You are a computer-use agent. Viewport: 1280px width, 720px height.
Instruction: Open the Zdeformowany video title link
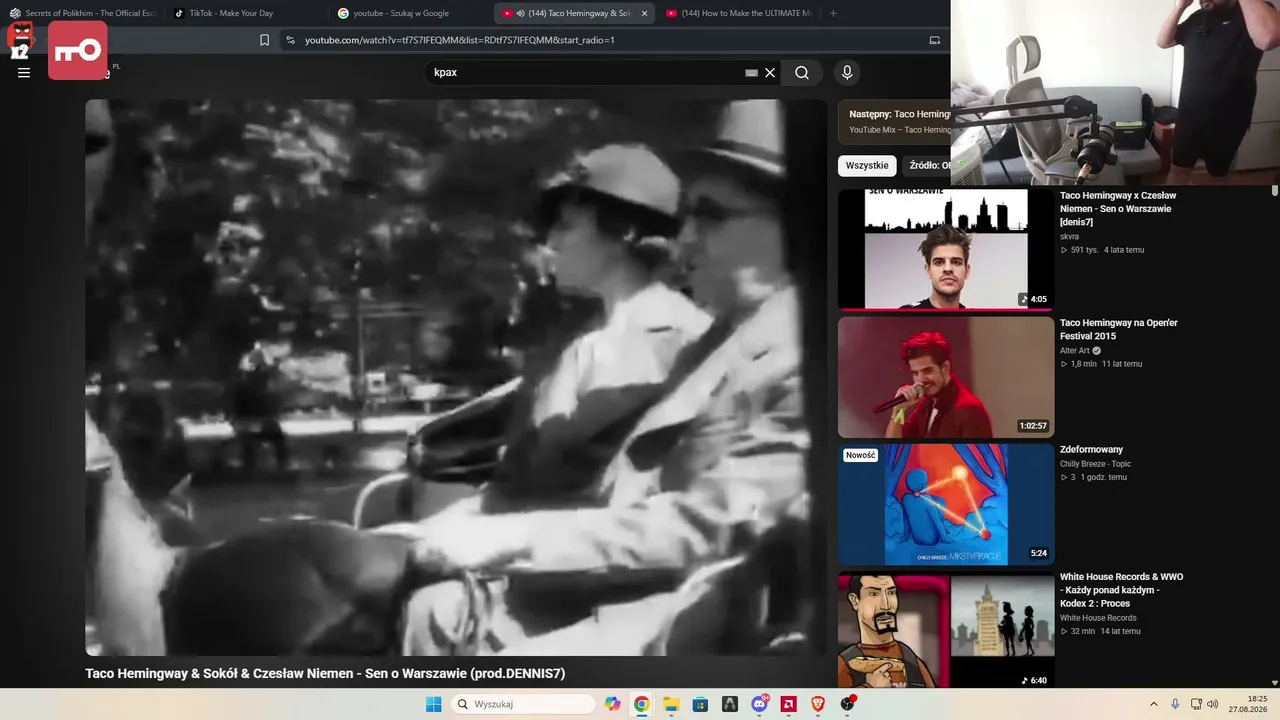1091,450
